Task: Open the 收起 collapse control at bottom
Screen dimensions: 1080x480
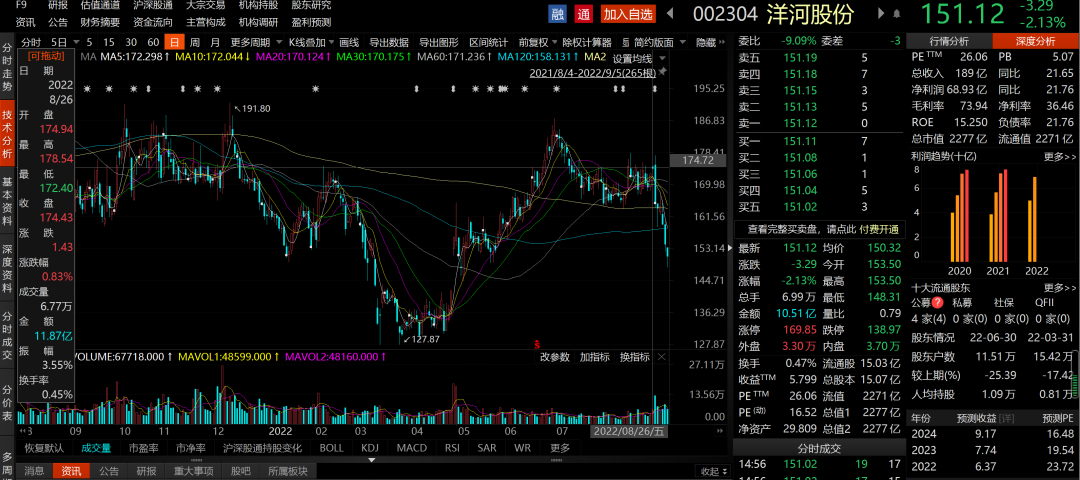Action: point(712,471)
